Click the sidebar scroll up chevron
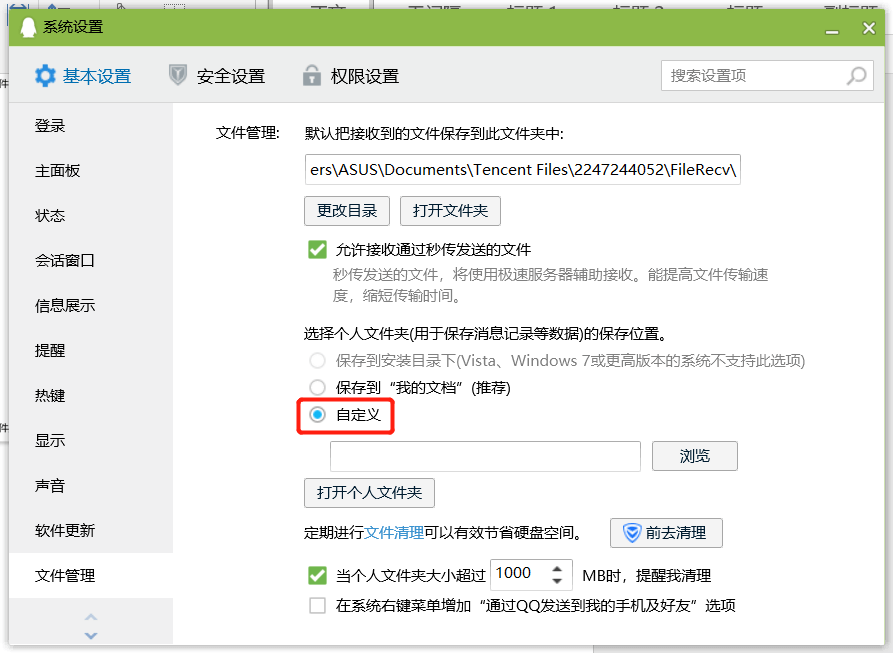The image size is (893, 653). (91, 617)
